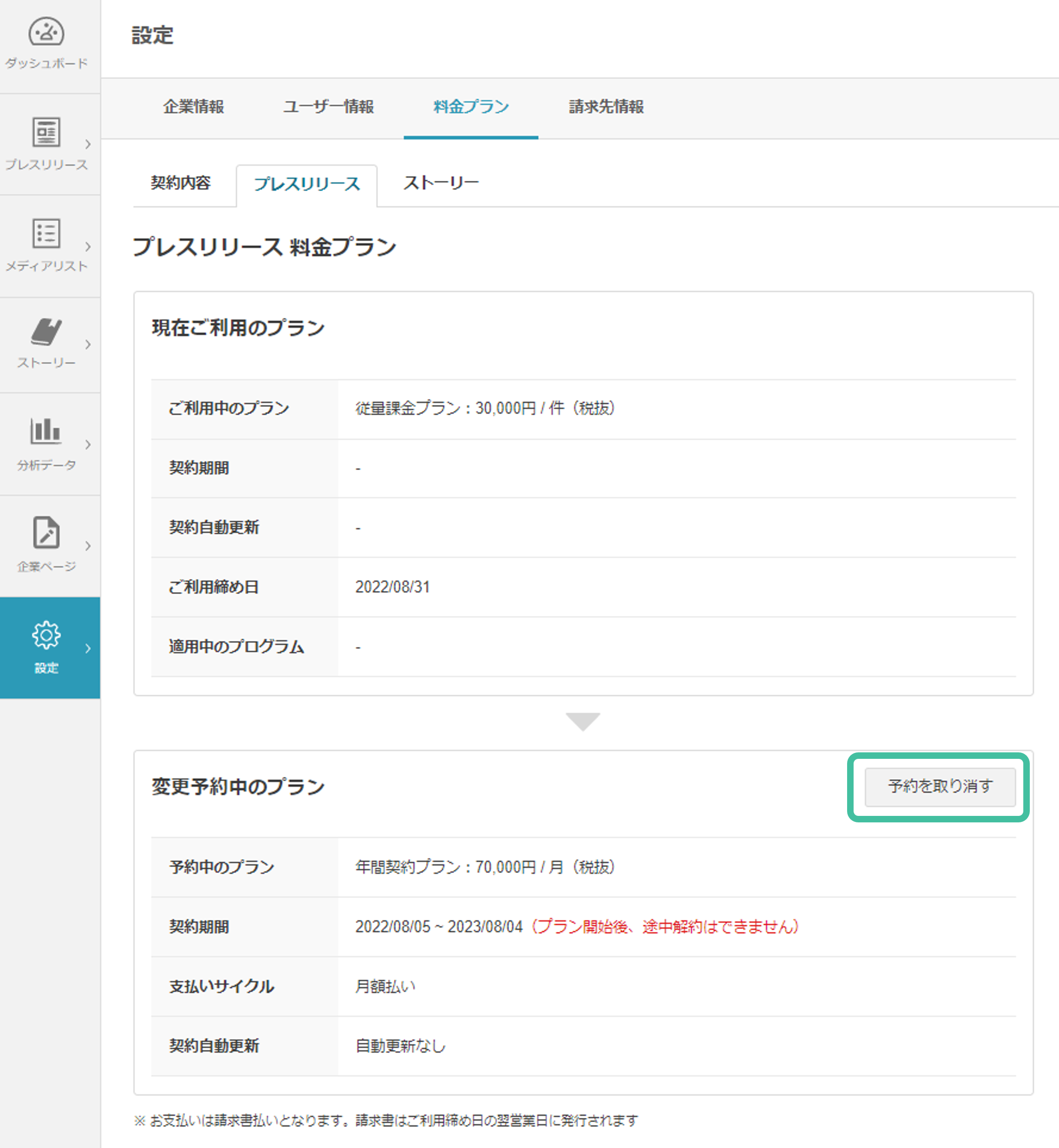The image size is (1059, 1148).
Task: Expand the プレスリリース sidebar chevron
Action: 88,144
